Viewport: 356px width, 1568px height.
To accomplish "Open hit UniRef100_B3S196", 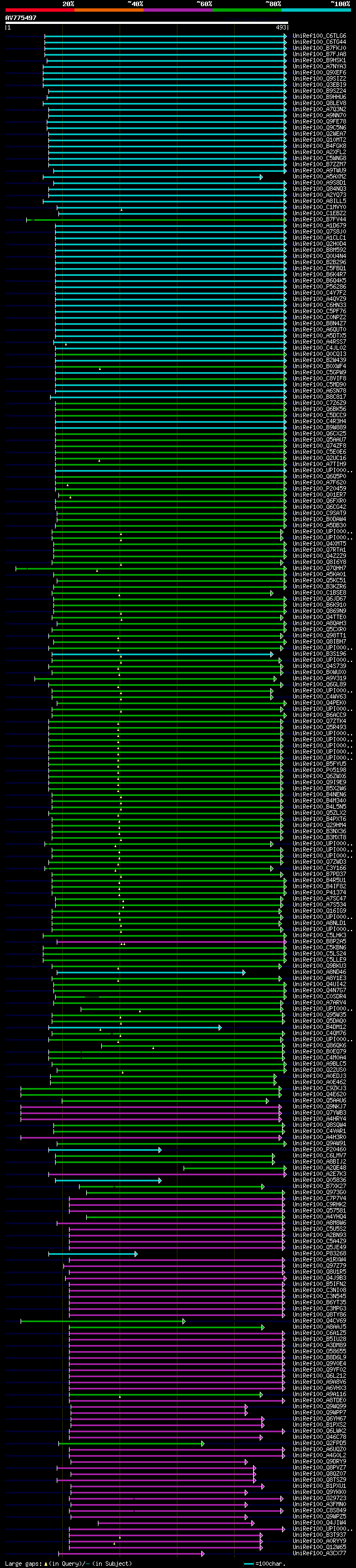I will point(319,654).
